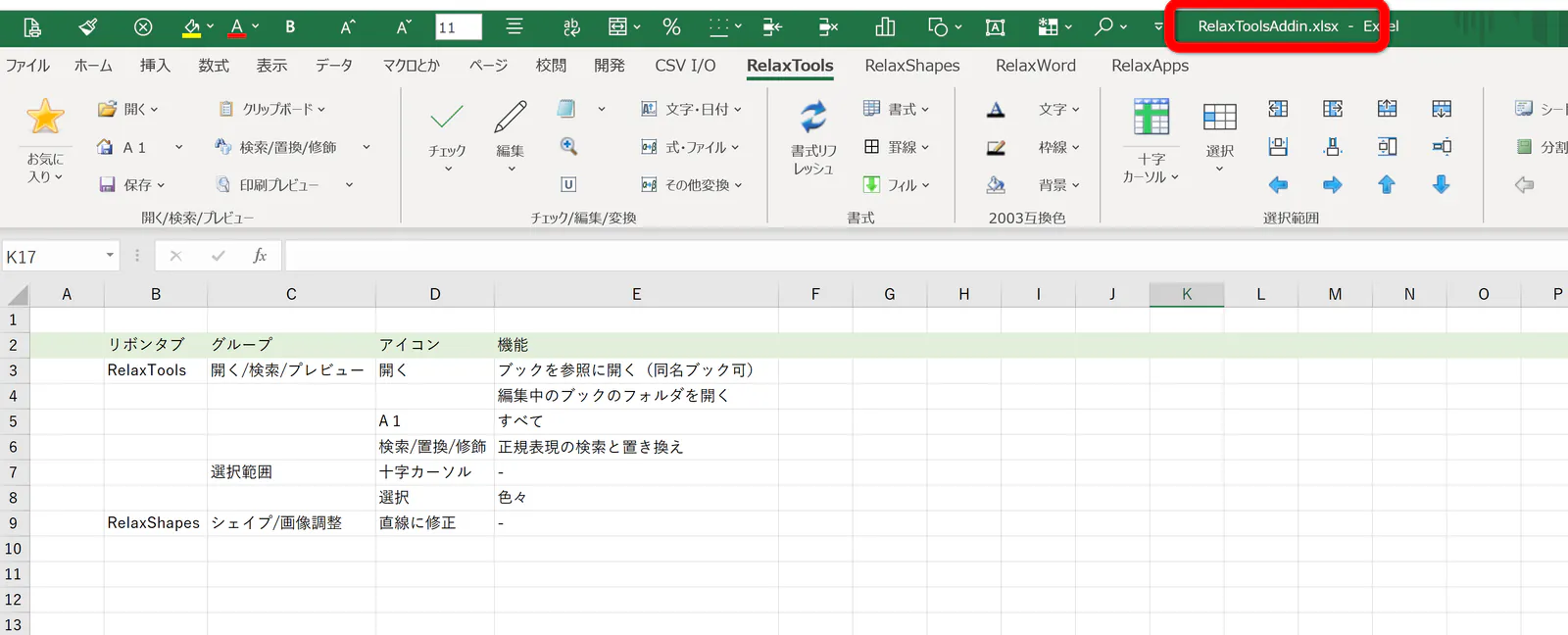The image size is (1568, 635).
Task: Click the A 1 button in the ribbon
Action: click(122, 147)
